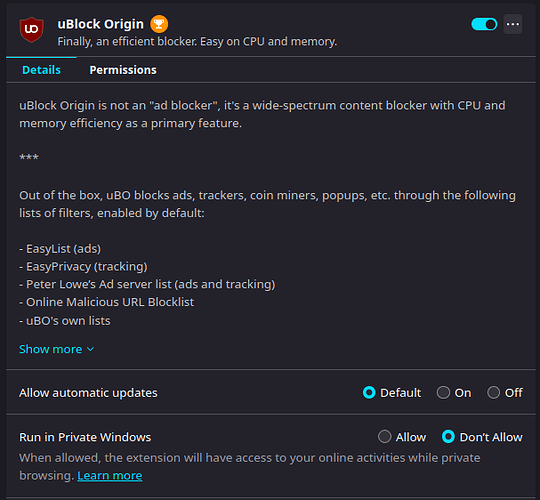Set automatic updates to Off
The height and width of the screenshot is (500, 540).
493,392
